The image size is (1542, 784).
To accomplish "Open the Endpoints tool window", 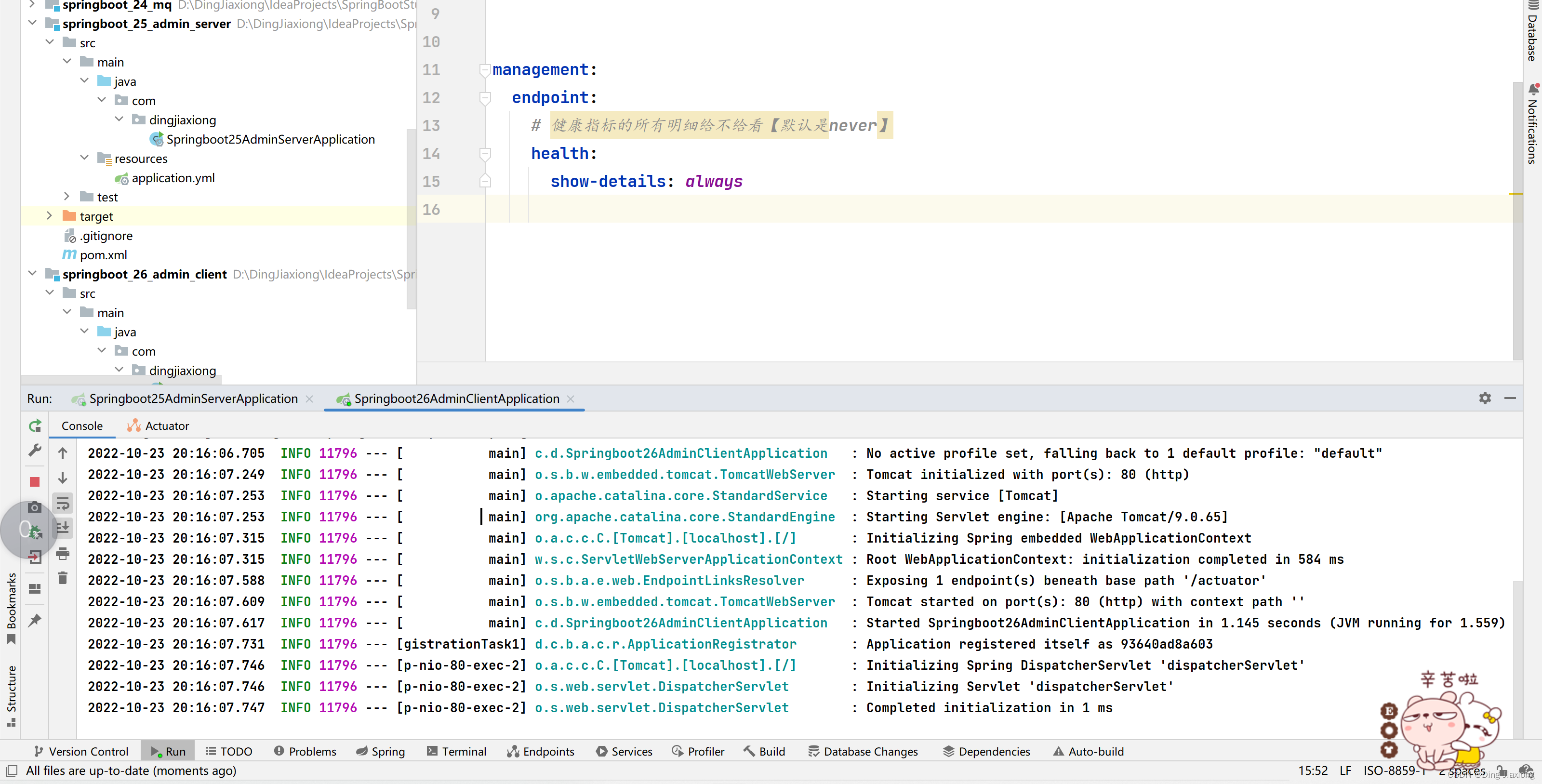I will 541,751.
